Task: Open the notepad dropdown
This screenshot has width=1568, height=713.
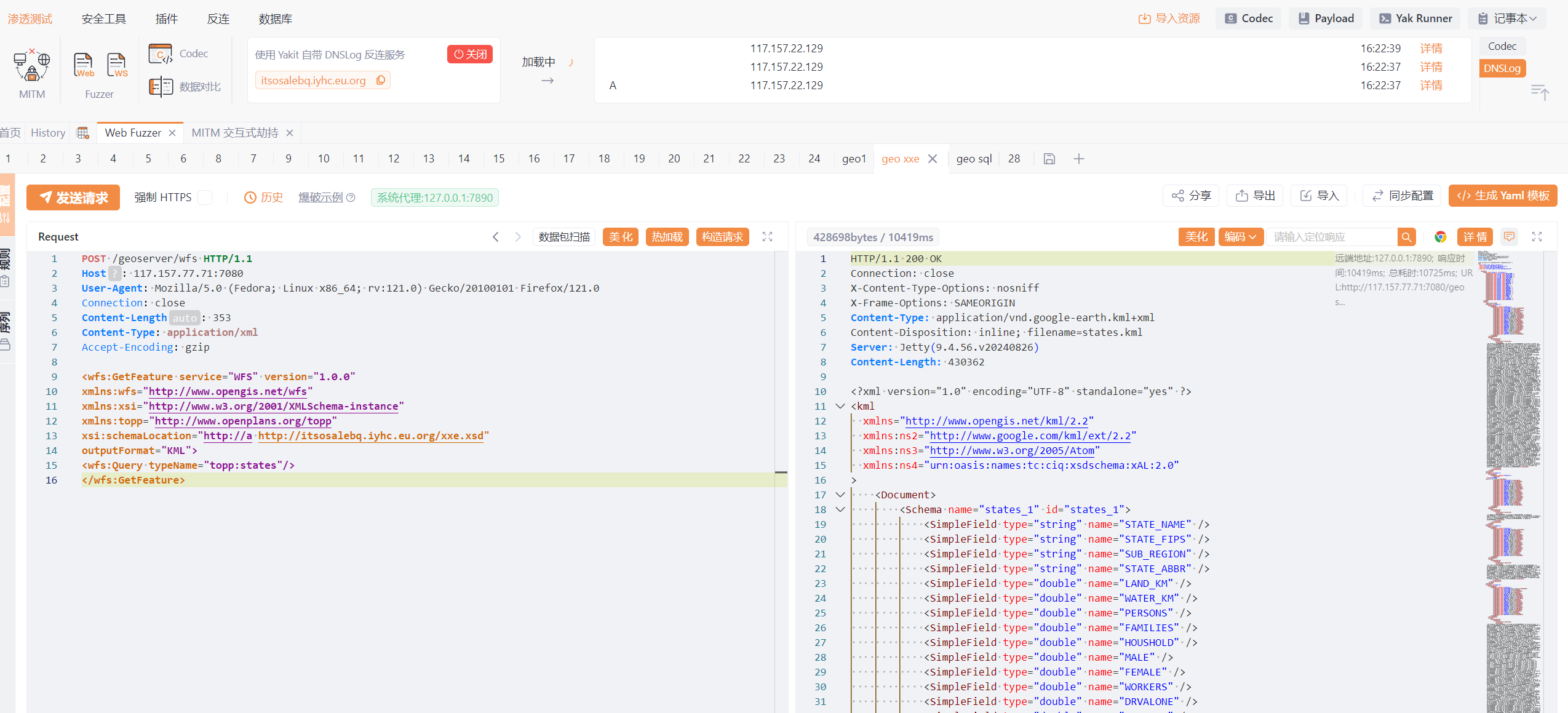Action: 1507,18
